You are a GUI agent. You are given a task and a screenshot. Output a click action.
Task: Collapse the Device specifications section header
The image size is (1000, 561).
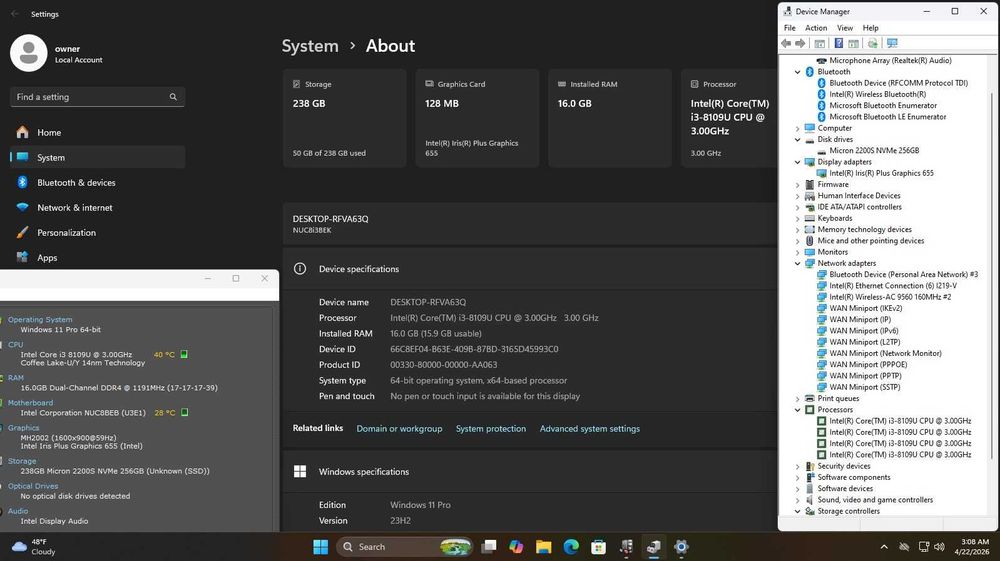tap(529, 269)
